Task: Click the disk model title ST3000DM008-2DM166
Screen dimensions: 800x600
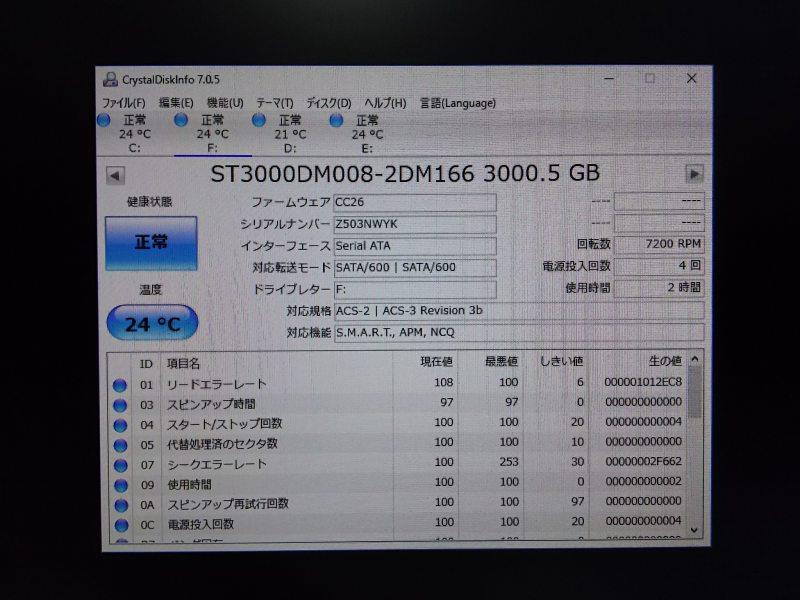Action: 342,174
